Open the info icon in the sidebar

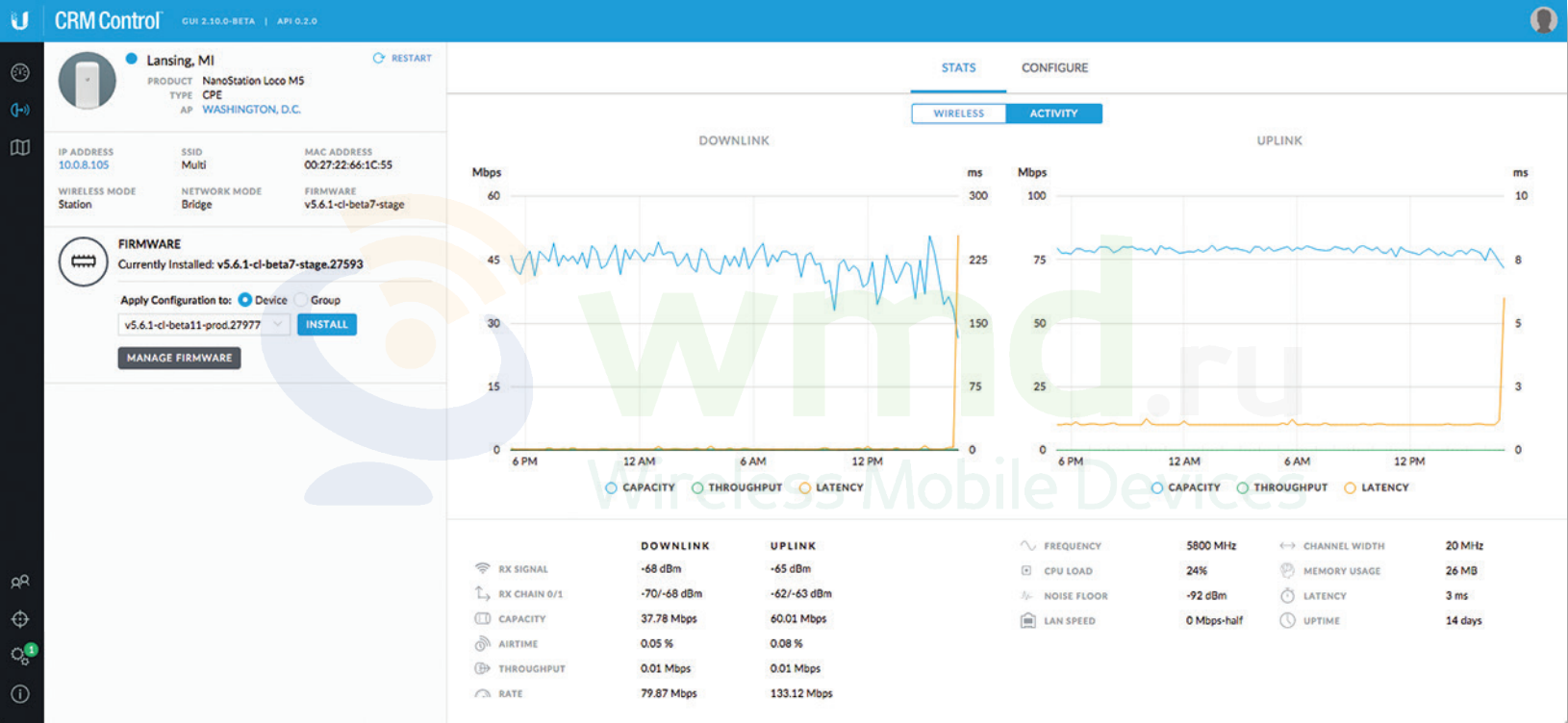point(20,693)
